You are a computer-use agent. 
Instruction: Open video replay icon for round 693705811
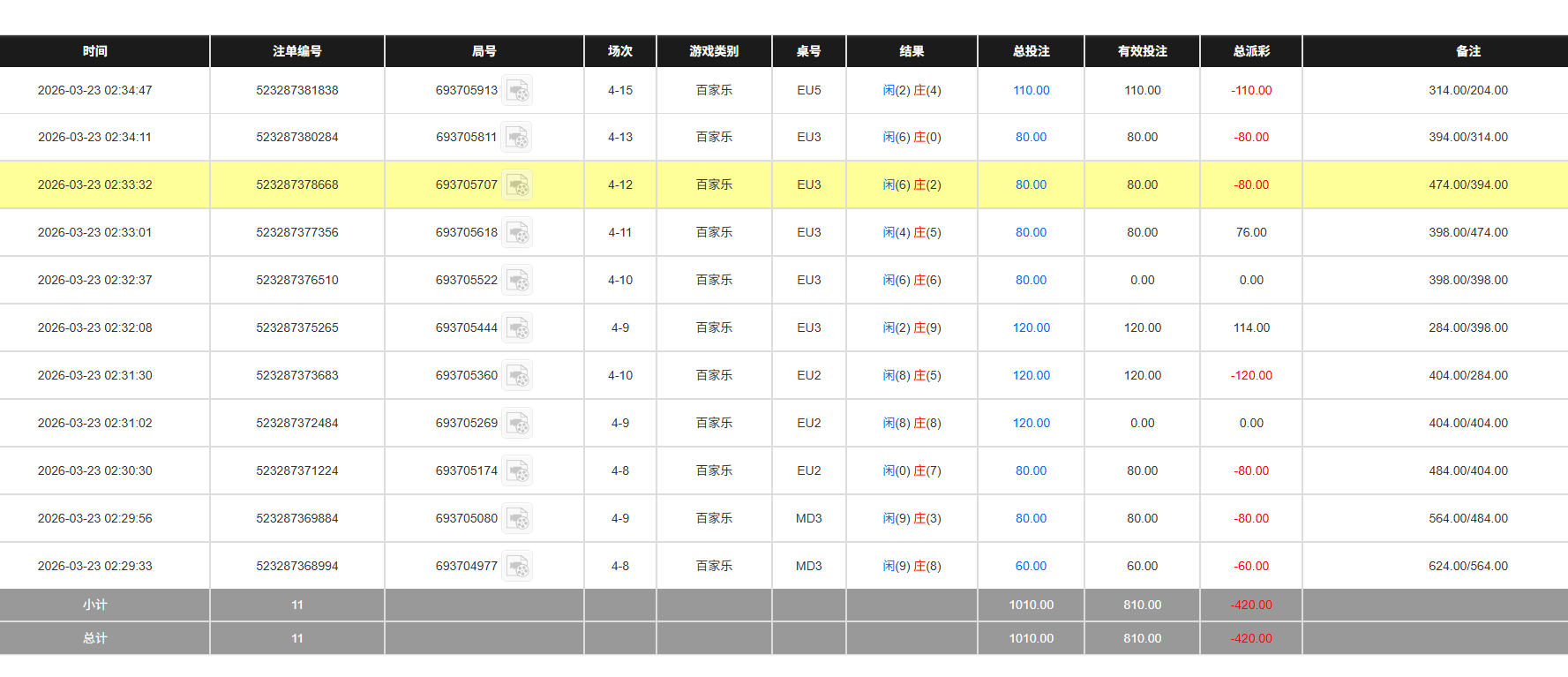517,137
